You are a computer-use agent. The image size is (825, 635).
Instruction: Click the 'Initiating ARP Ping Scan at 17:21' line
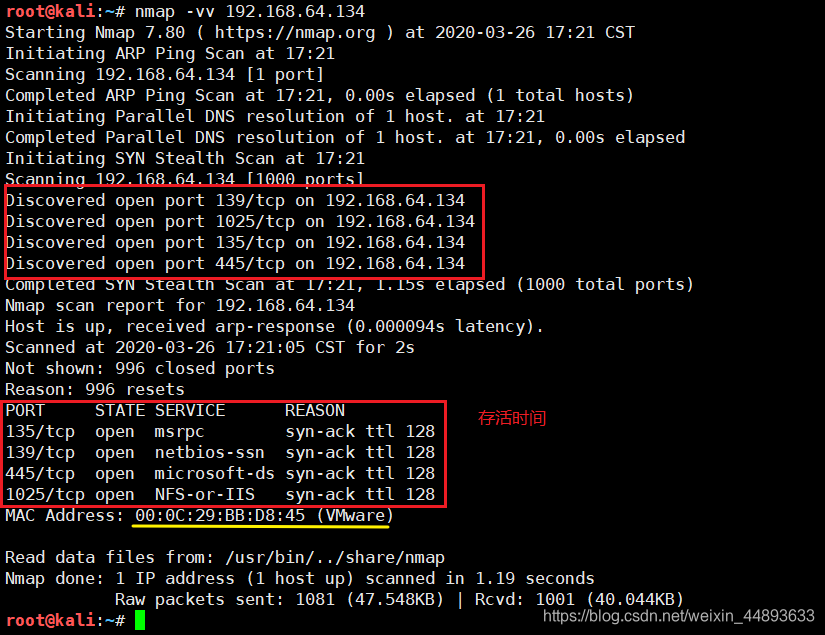pos(170,54)
